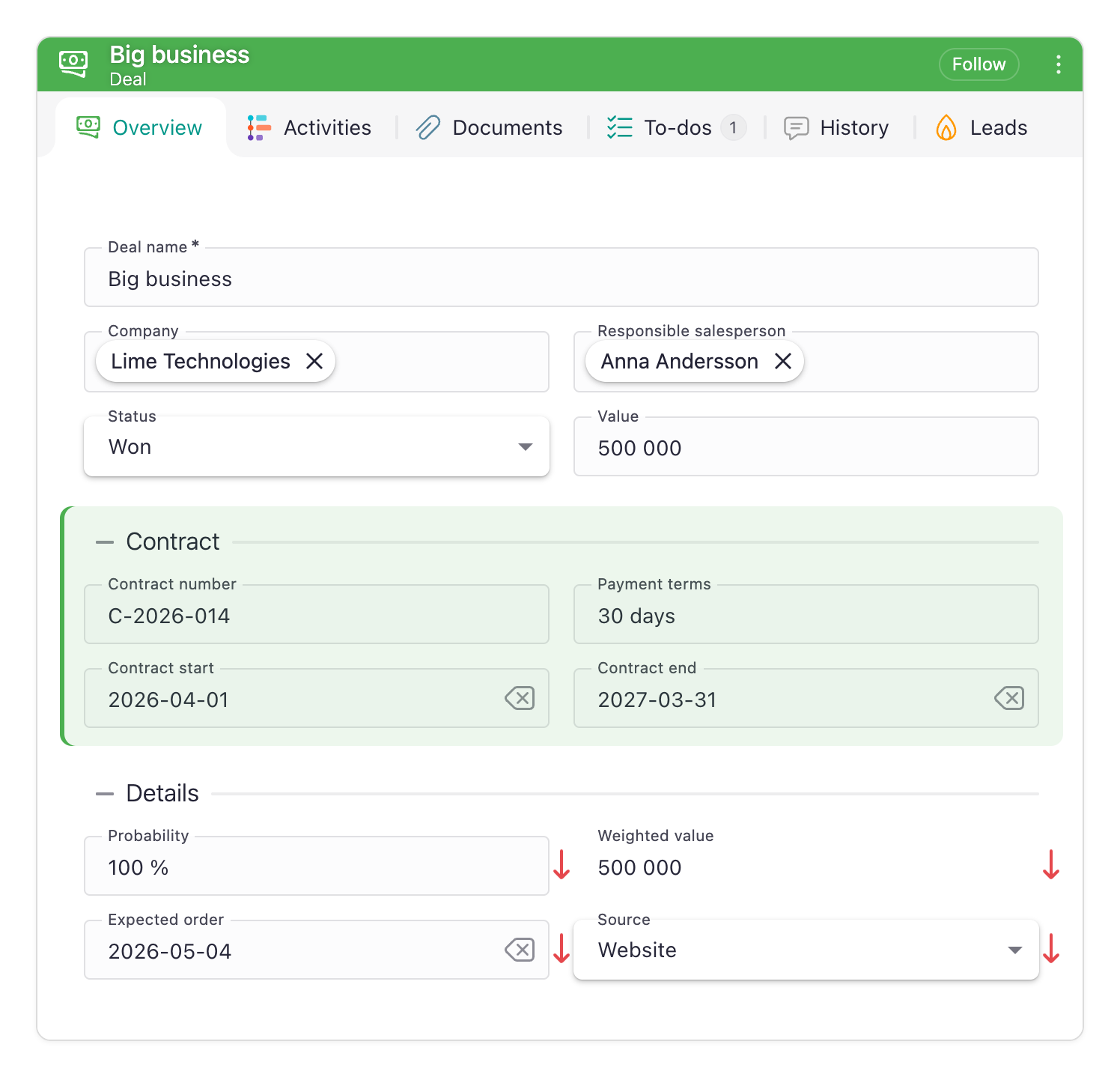Click the Big business header title

click(x=180, y=55)
